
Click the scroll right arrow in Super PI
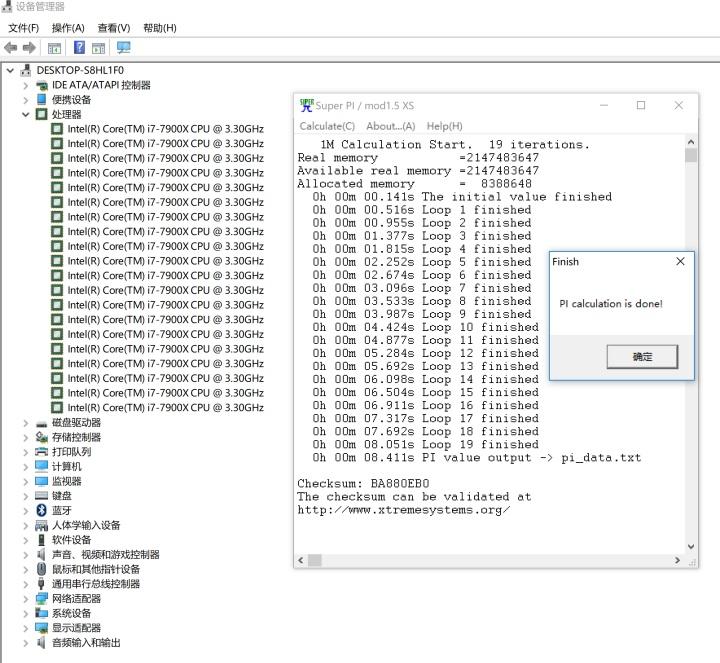coord(677,560)
